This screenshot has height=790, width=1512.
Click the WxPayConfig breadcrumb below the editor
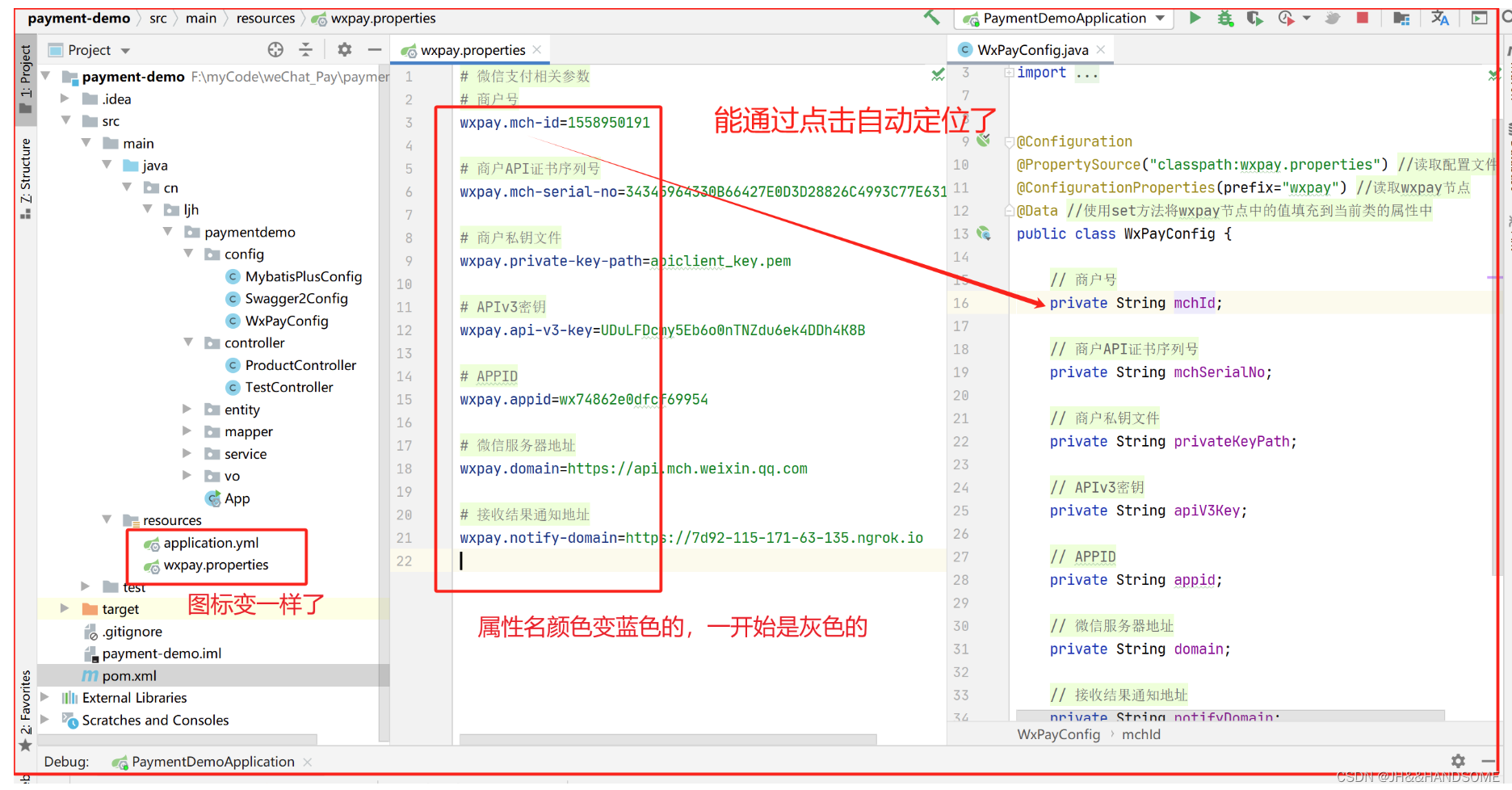pyautogui.click(x=1058, y=734)
